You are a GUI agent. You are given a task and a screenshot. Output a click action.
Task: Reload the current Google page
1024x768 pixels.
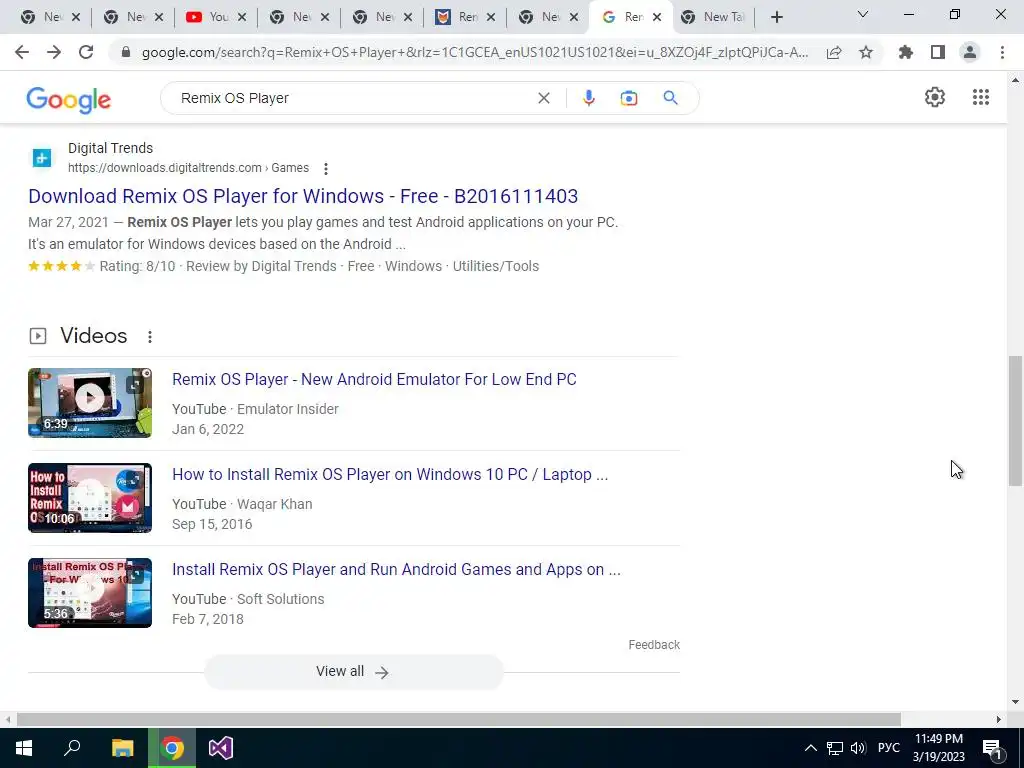[x=86, y=52]
